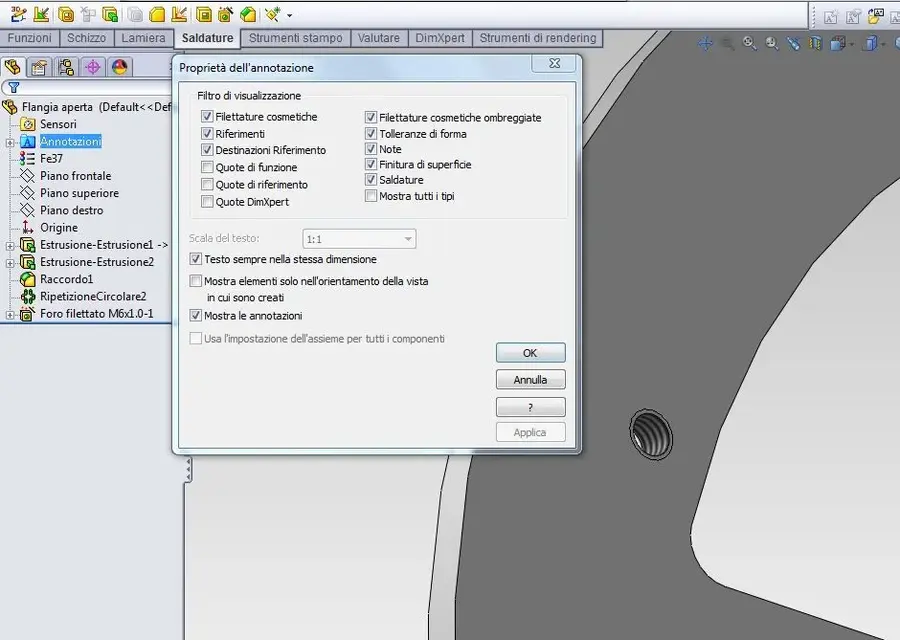Open Strumenti di rendering tab

click(x=538, y=38)
